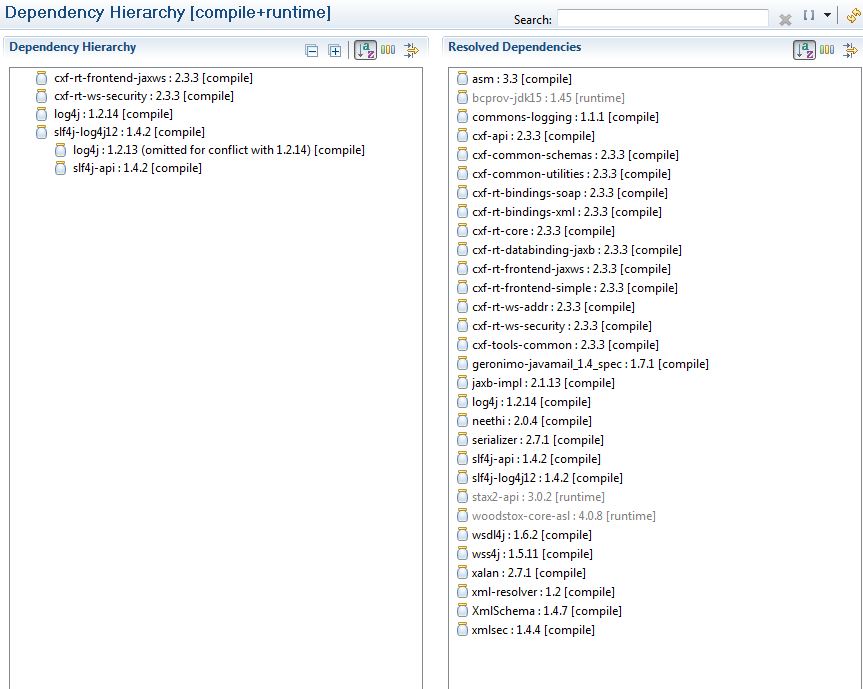Screen dimensions: 863x689
Task: Click jar icon beside cxf-common-schemas
Action: coord(462,155)
